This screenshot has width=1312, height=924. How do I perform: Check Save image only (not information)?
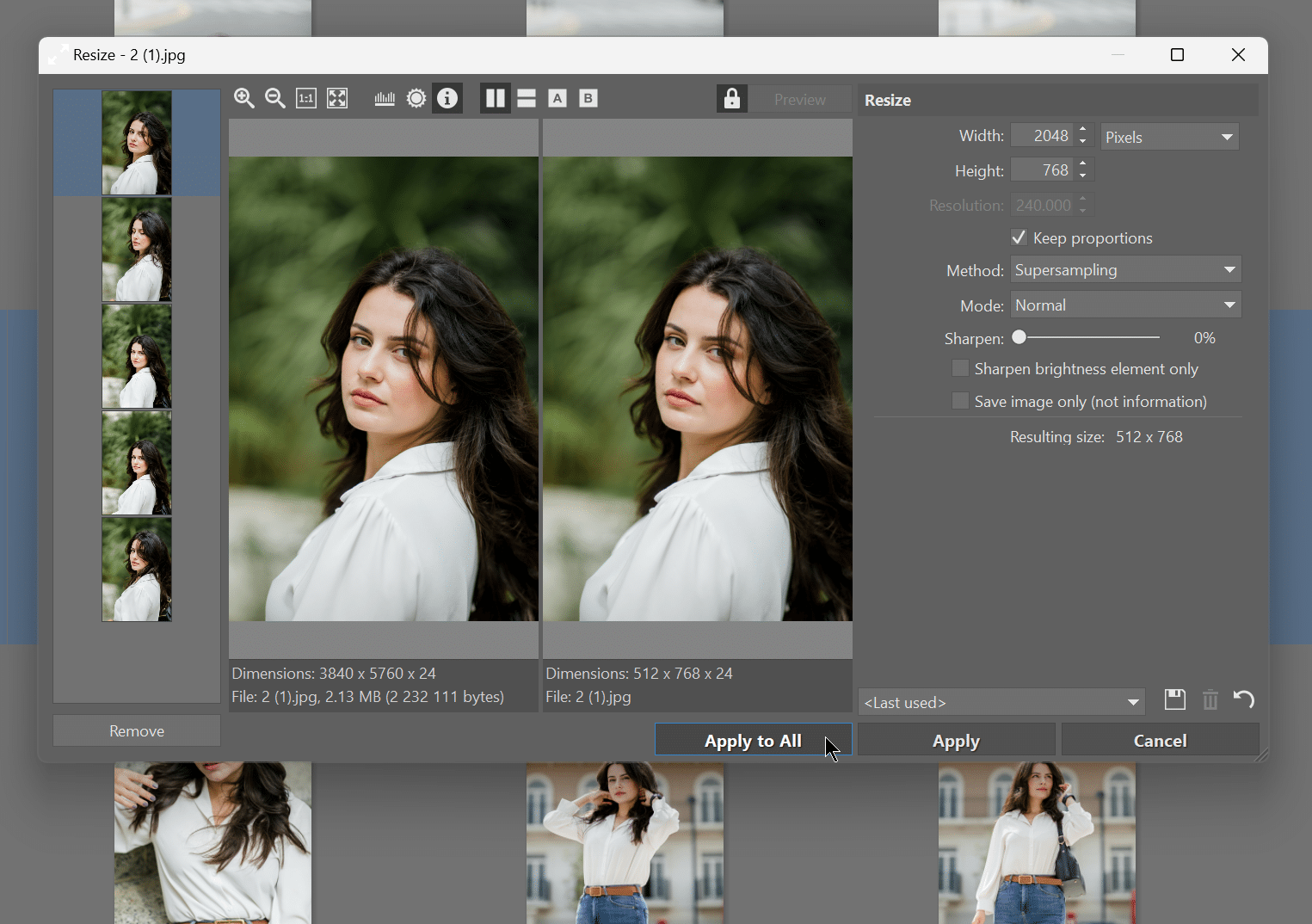pos(960,400)
